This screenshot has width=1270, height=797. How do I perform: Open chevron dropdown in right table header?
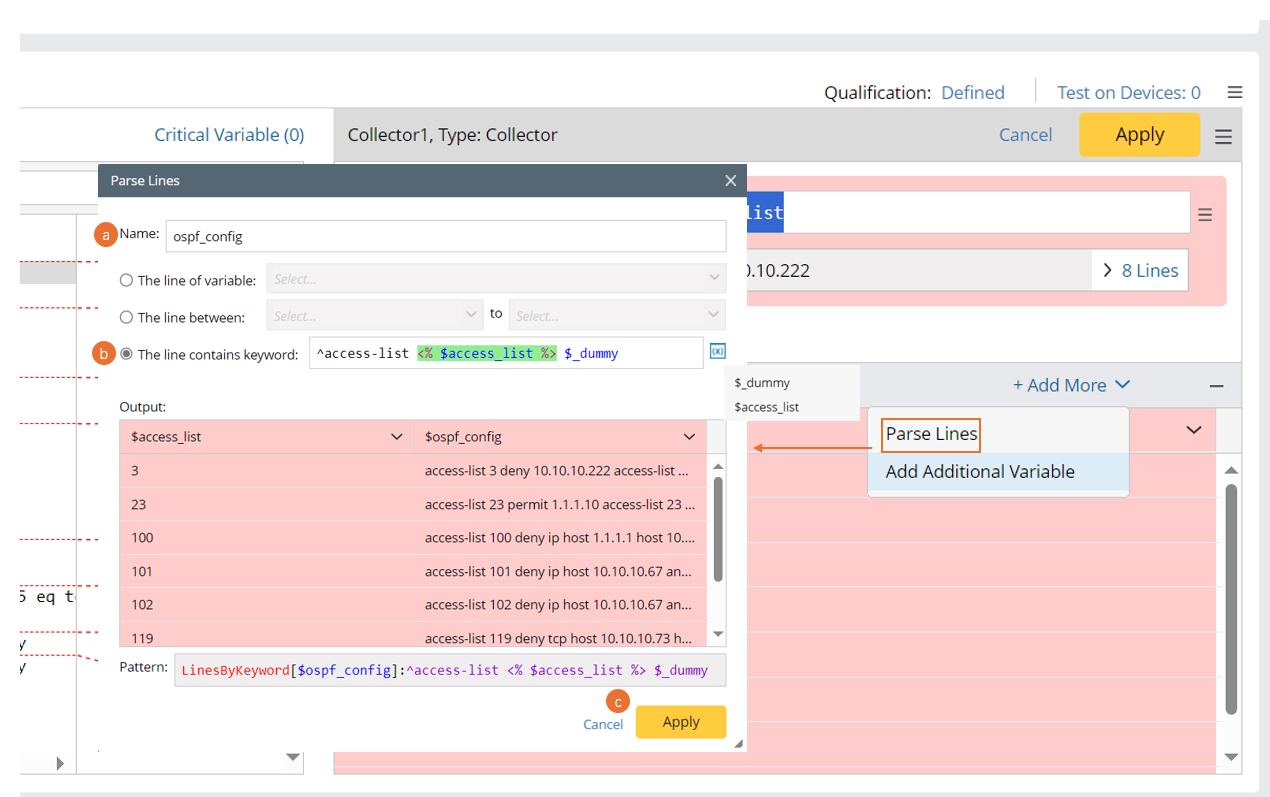pos(1194,430)
